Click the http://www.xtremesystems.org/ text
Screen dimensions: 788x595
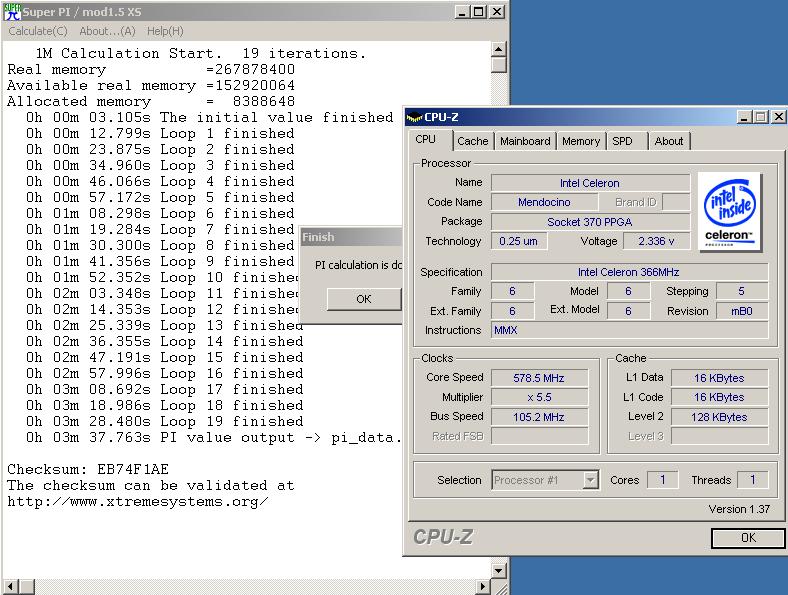(x=138, y=502)
